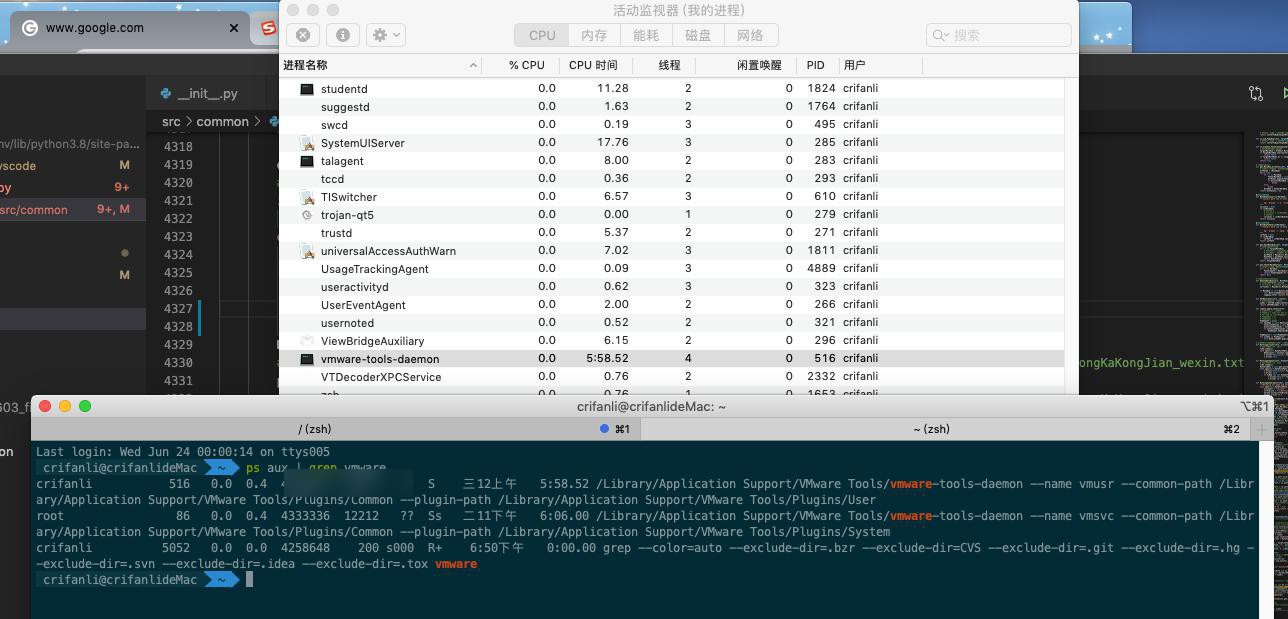Image resolution: width=1288 pixels, height=619 pixels.
Task: Click 'src' in the editor breadcrumb
Action: click(x=171, y=121)
